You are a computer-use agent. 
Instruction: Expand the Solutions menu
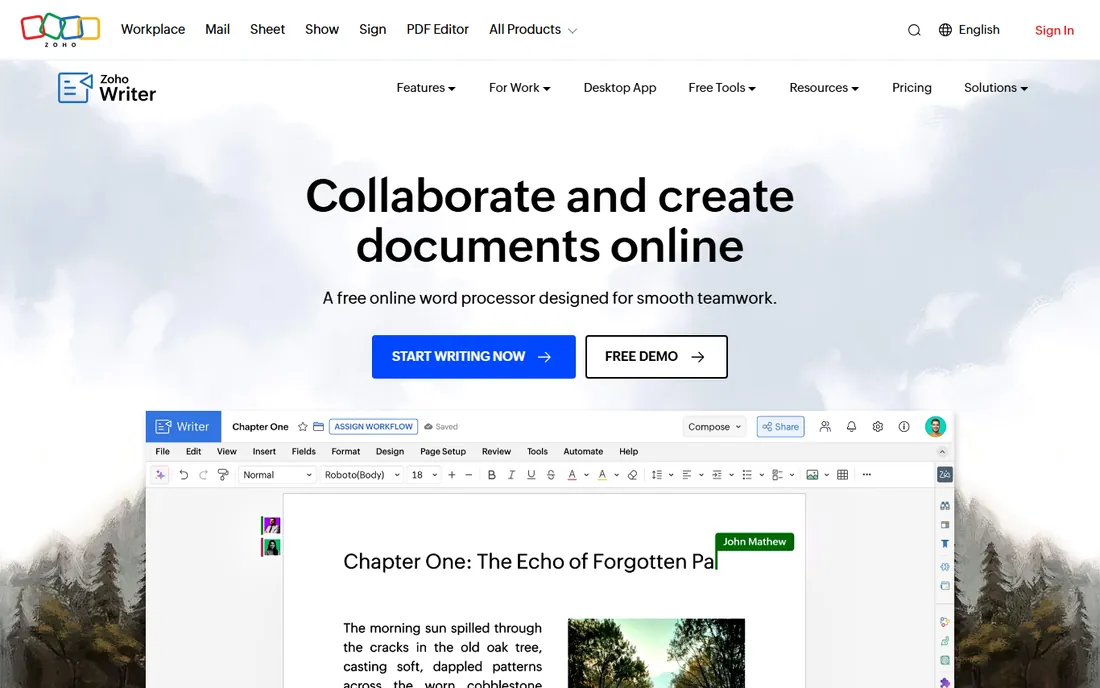pyautogui.click(x=995, y=88)
